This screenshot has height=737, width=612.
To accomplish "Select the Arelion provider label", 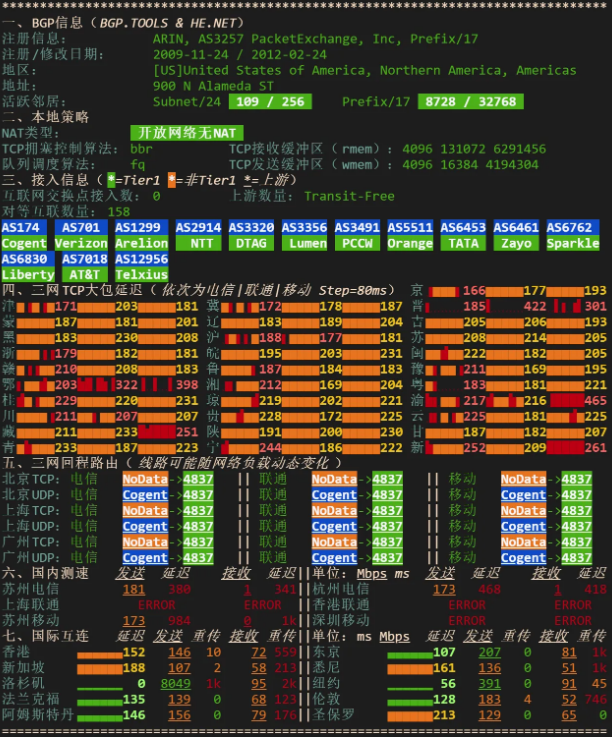I will tap(141, 243).
